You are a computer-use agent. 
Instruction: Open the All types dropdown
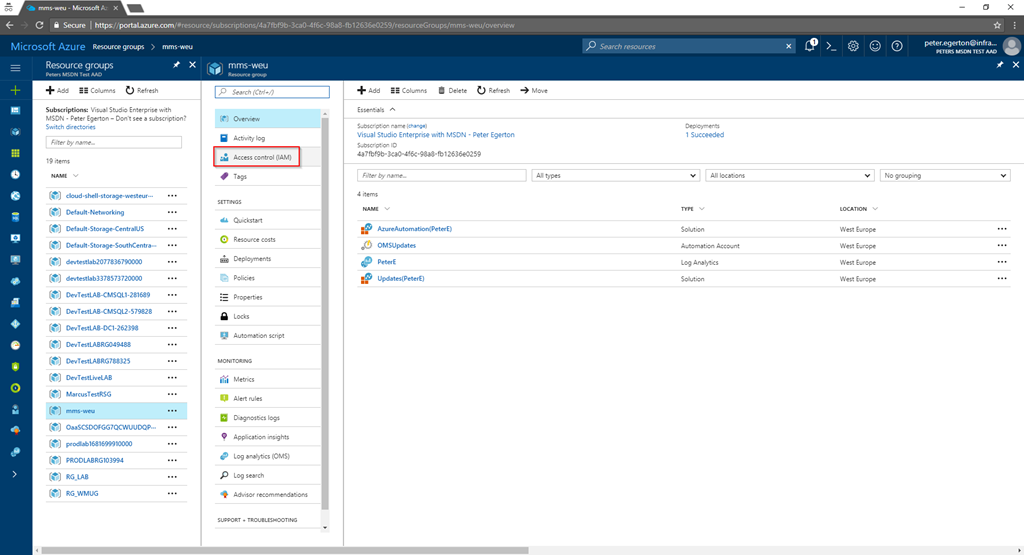tap(615, 175)
